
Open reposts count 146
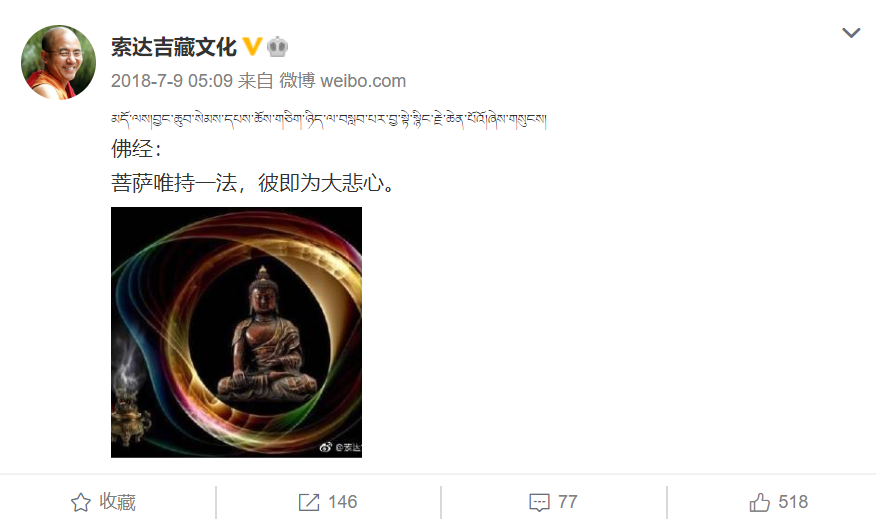point(342,502)
